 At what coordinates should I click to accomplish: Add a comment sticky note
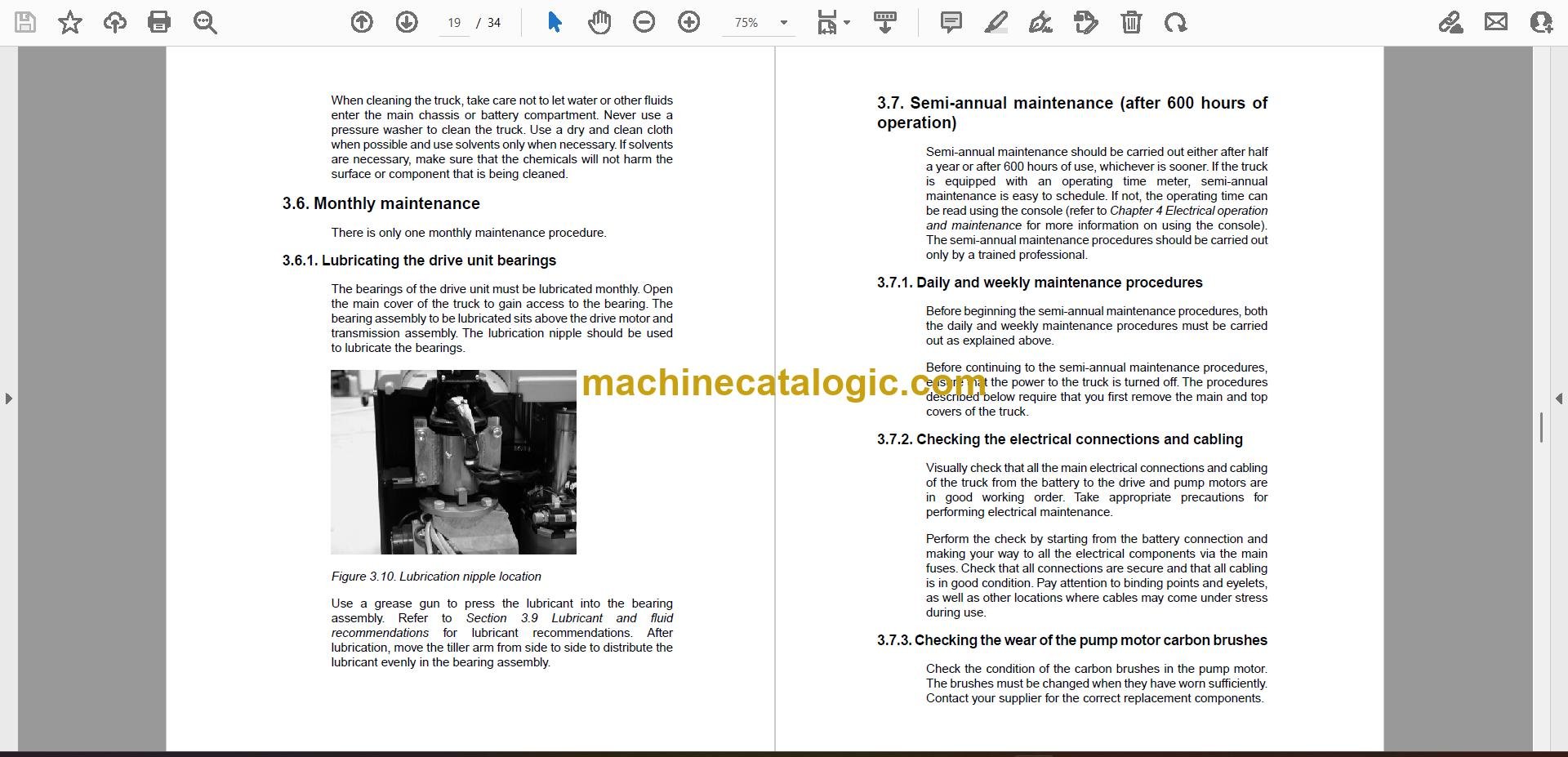[951, 22]
